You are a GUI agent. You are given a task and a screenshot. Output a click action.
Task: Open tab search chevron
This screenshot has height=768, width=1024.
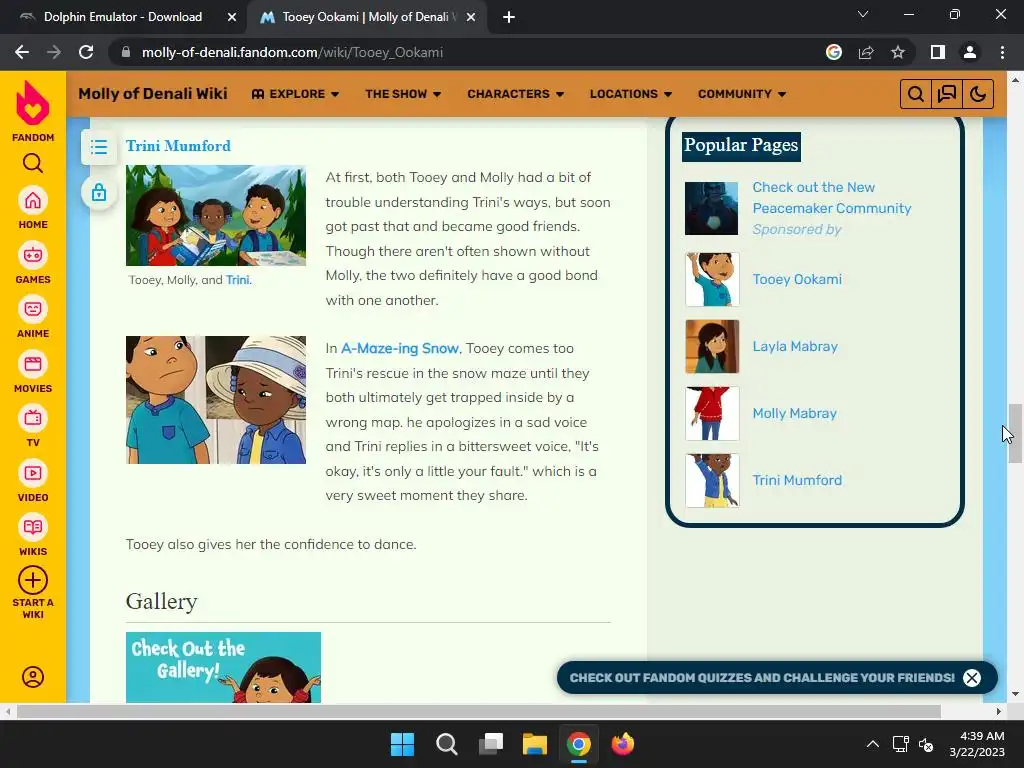pos(863,14)
